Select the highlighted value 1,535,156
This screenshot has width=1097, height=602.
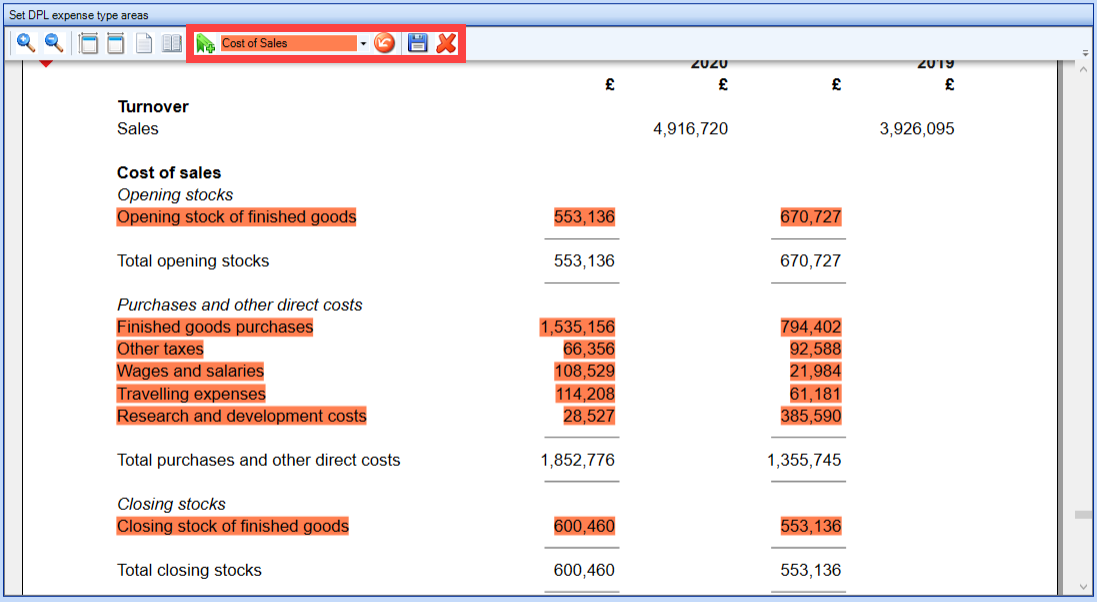pos(577,327)
